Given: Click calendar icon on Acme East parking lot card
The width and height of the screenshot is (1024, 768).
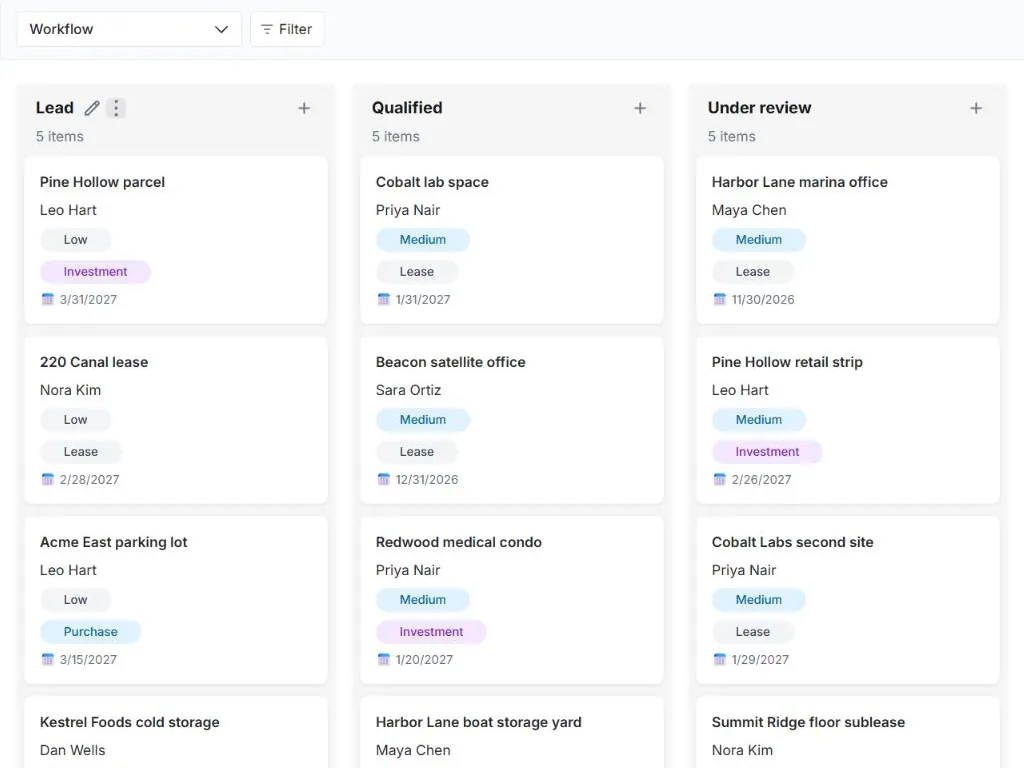Looking at the screenshot, I should (48, 659).
